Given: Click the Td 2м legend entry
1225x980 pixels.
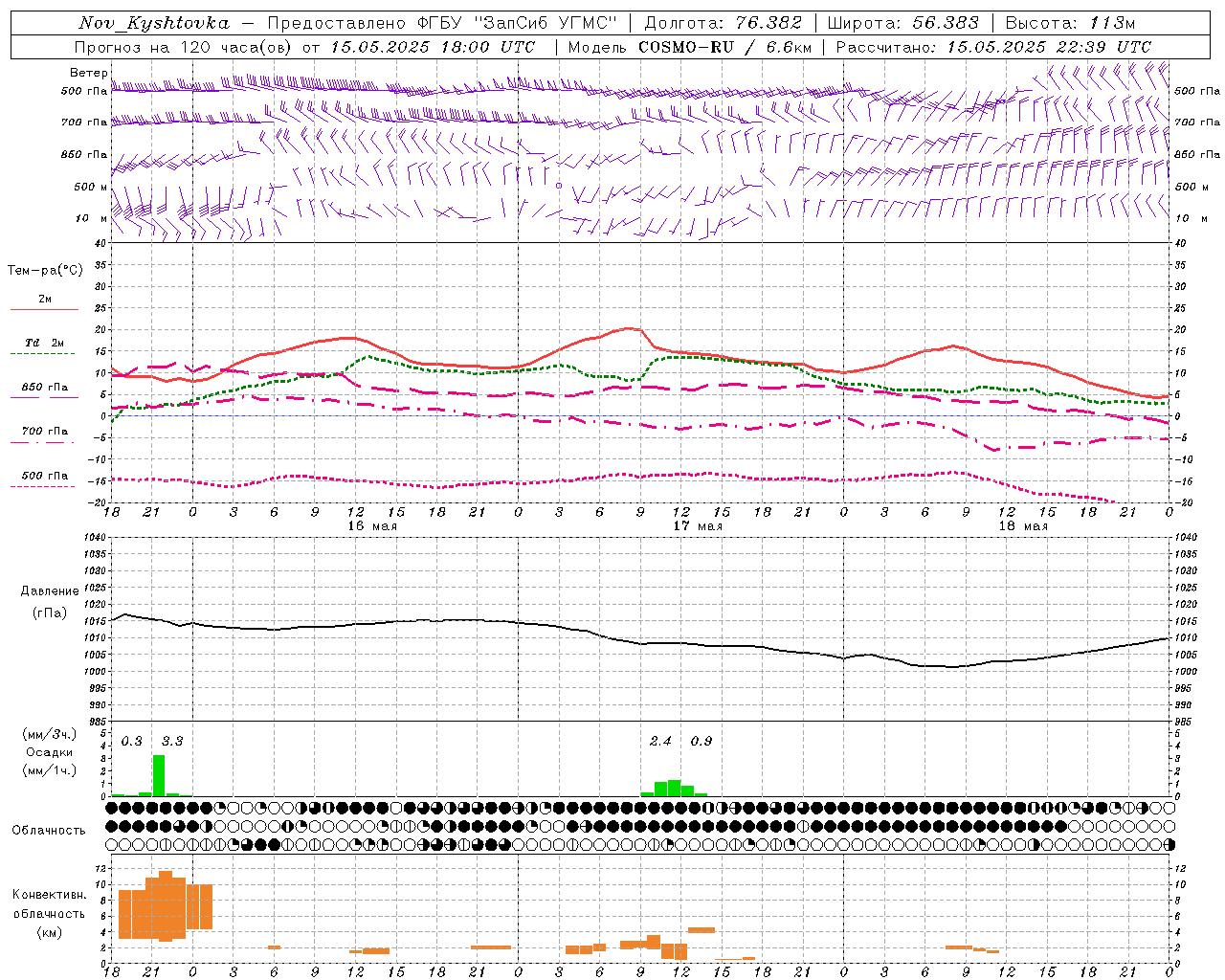Looking at the screenshot, I should pos(44,343).
